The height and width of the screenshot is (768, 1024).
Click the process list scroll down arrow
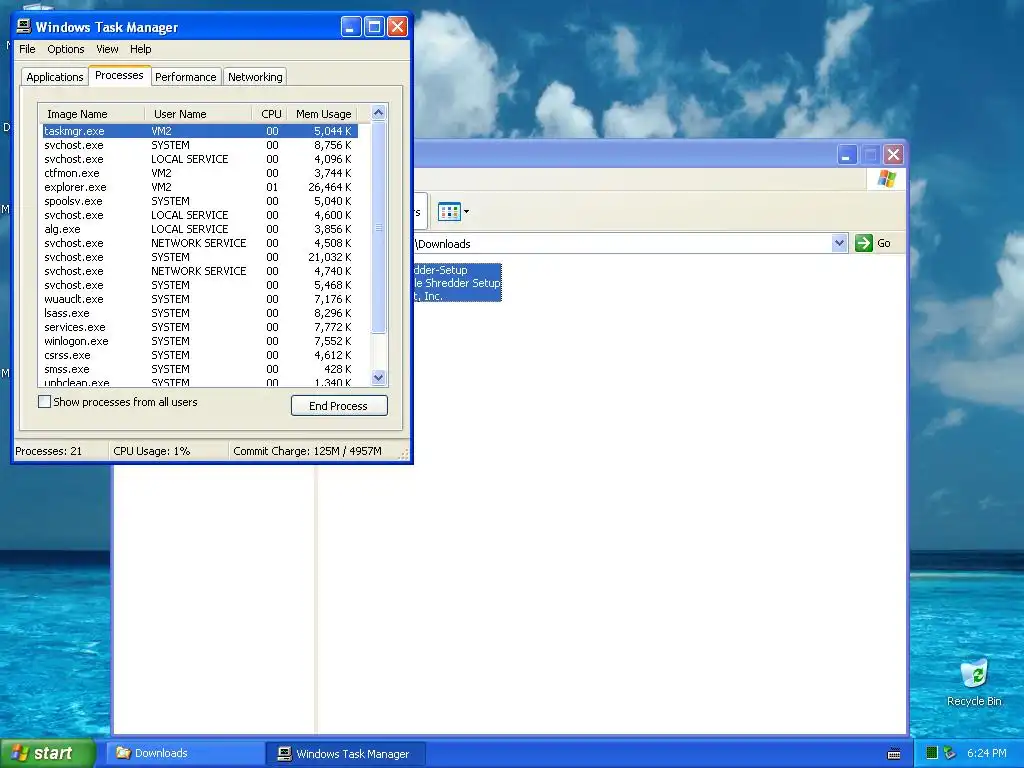coord(378,377)
